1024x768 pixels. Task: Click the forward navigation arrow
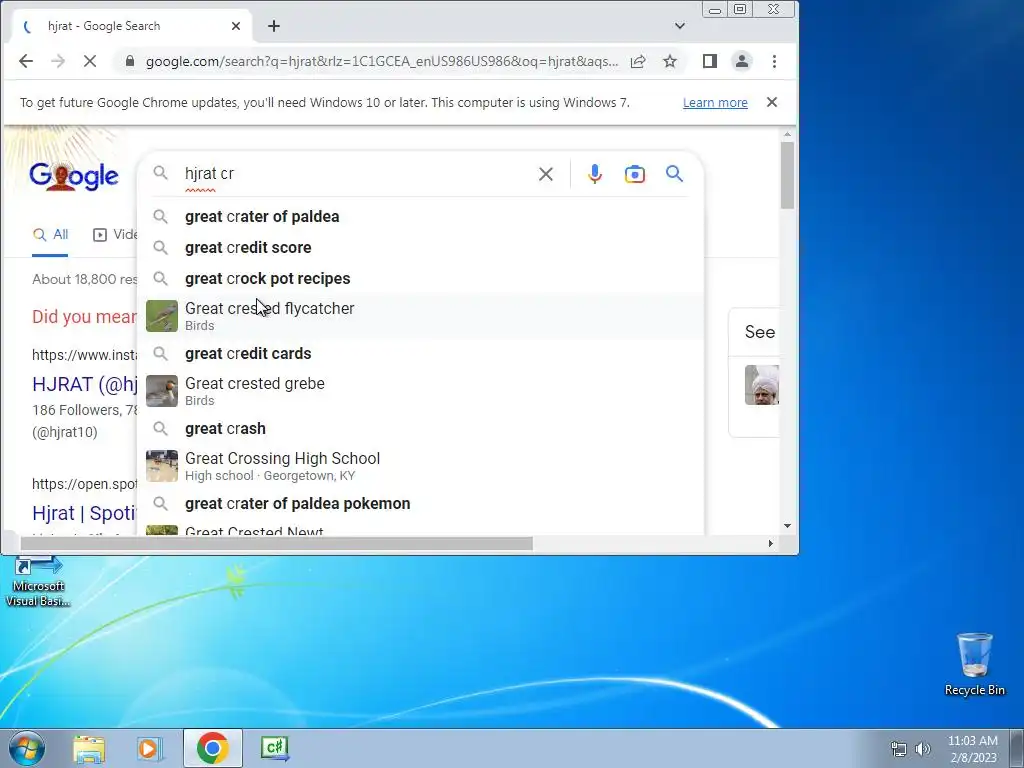point(57,61)
